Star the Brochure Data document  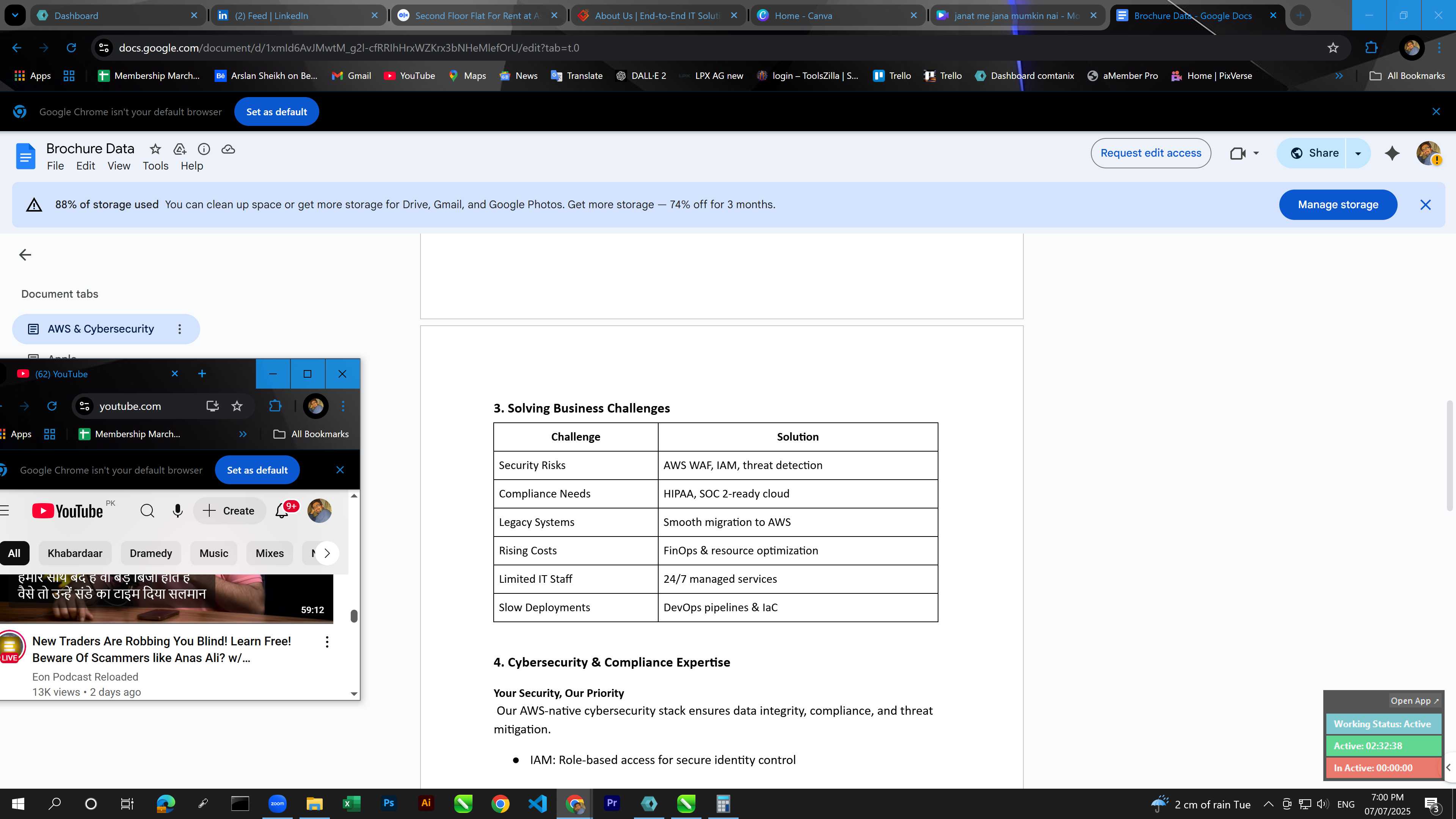155,149
